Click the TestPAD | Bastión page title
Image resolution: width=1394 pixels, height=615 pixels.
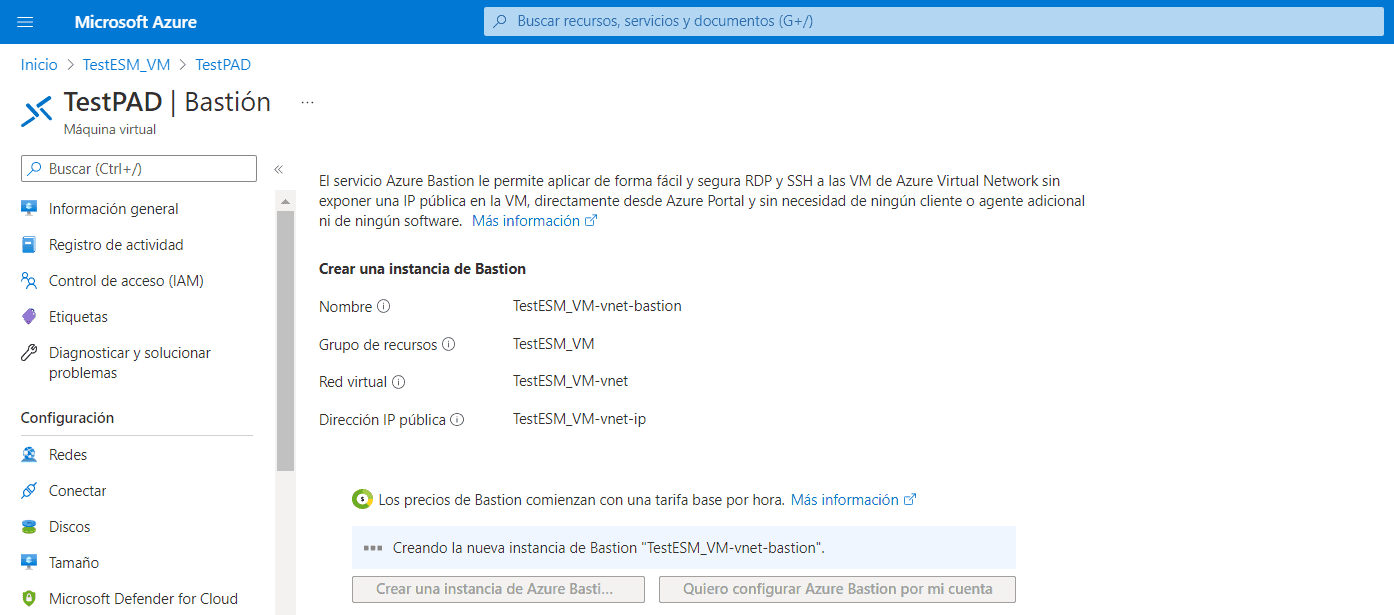coord(167,102)
